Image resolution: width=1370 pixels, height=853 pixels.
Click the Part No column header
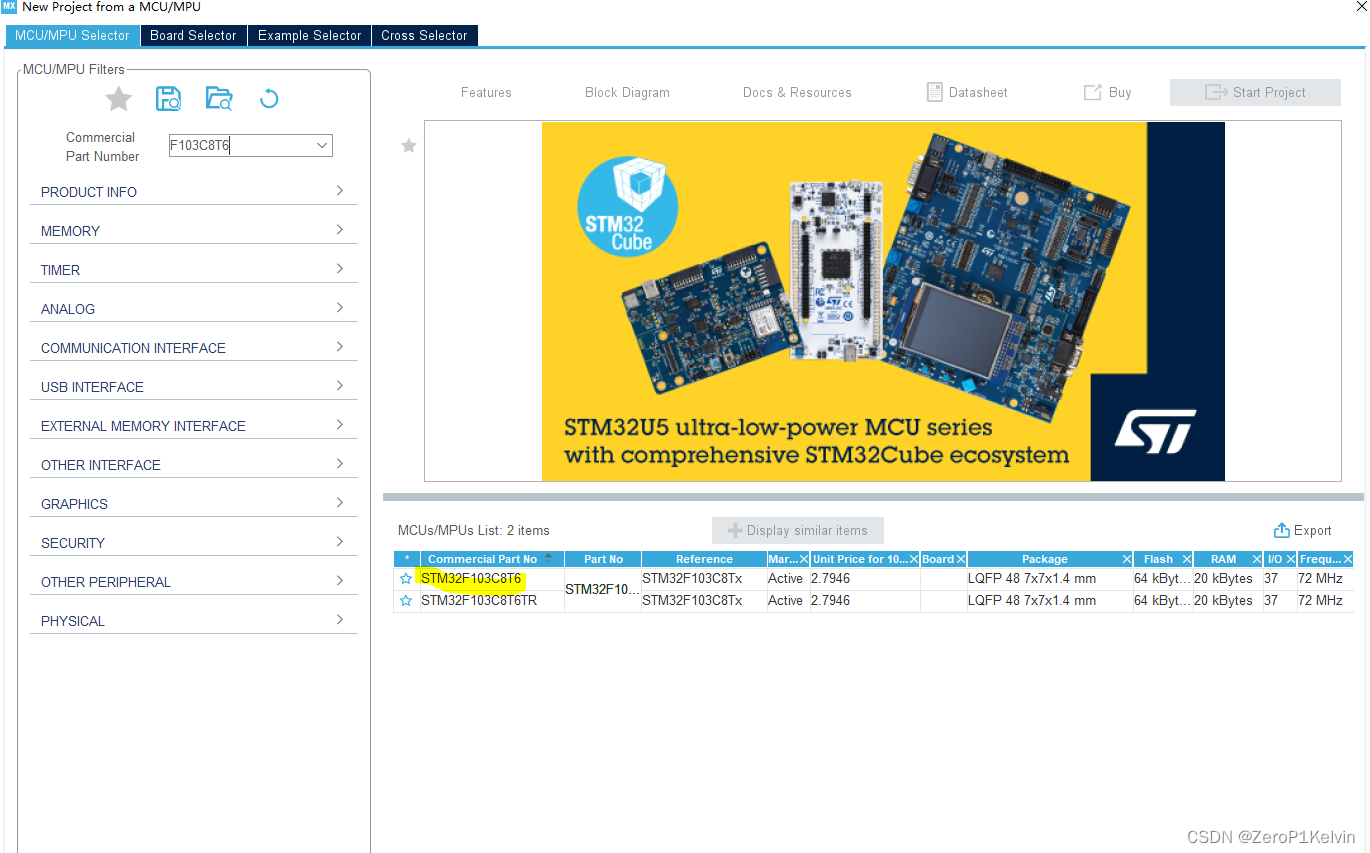tap(603, 559)
